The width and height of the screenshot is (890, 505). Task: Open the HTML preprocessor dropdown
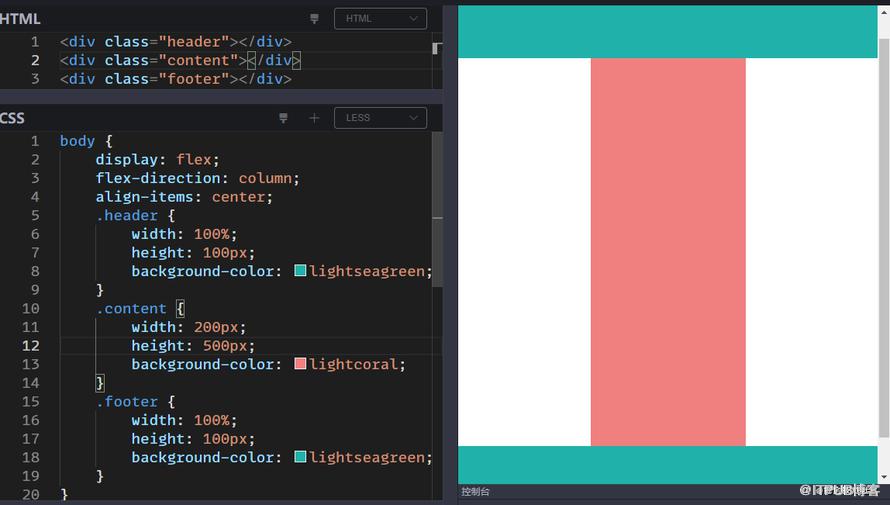pyautogui.click(x=380, y=19)
